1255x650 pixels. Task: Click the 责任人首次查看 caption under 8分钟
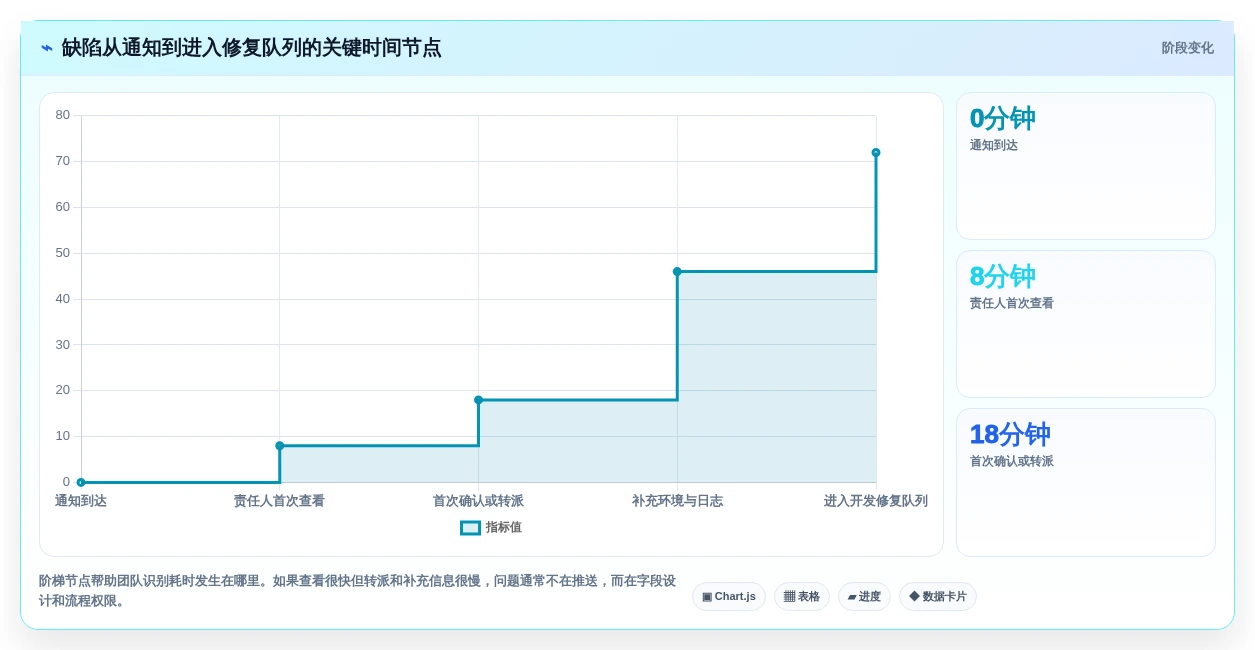pos(1011,303)
